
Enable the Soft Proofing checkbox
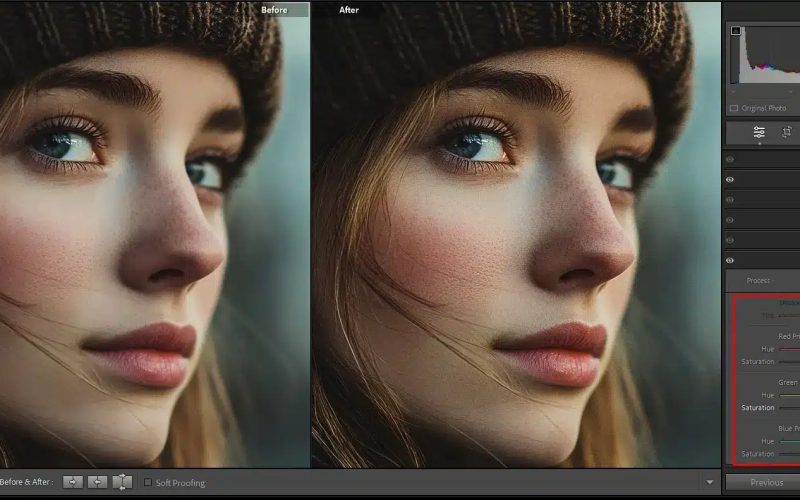pyautogui.click(x=148, y=483)
